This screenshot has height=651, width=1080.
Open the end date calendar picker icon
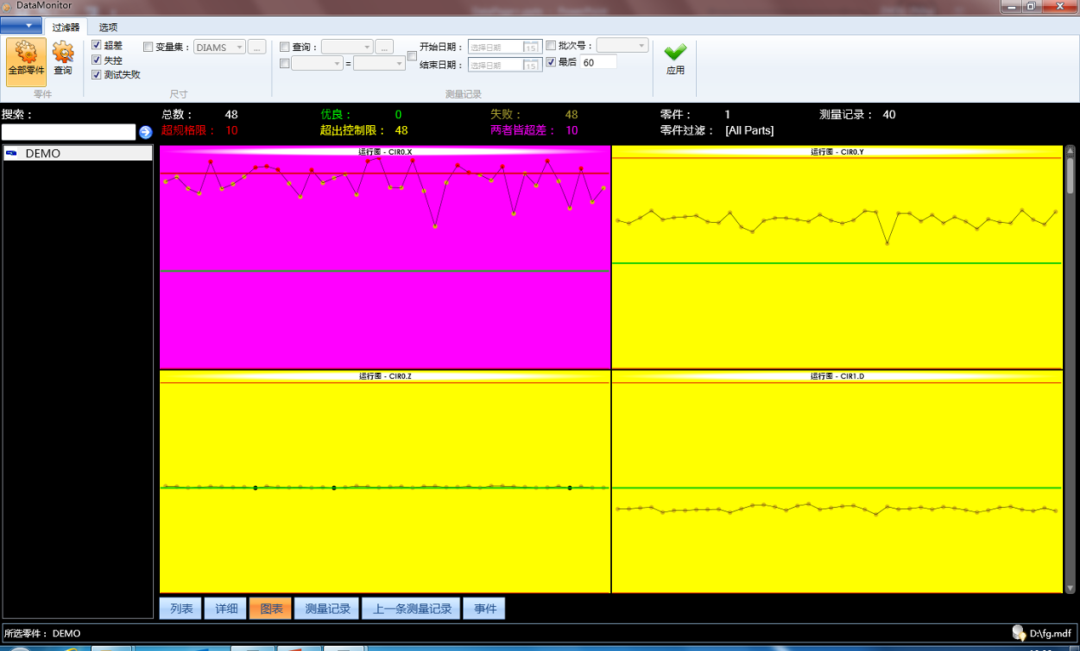tap(533, 65)
